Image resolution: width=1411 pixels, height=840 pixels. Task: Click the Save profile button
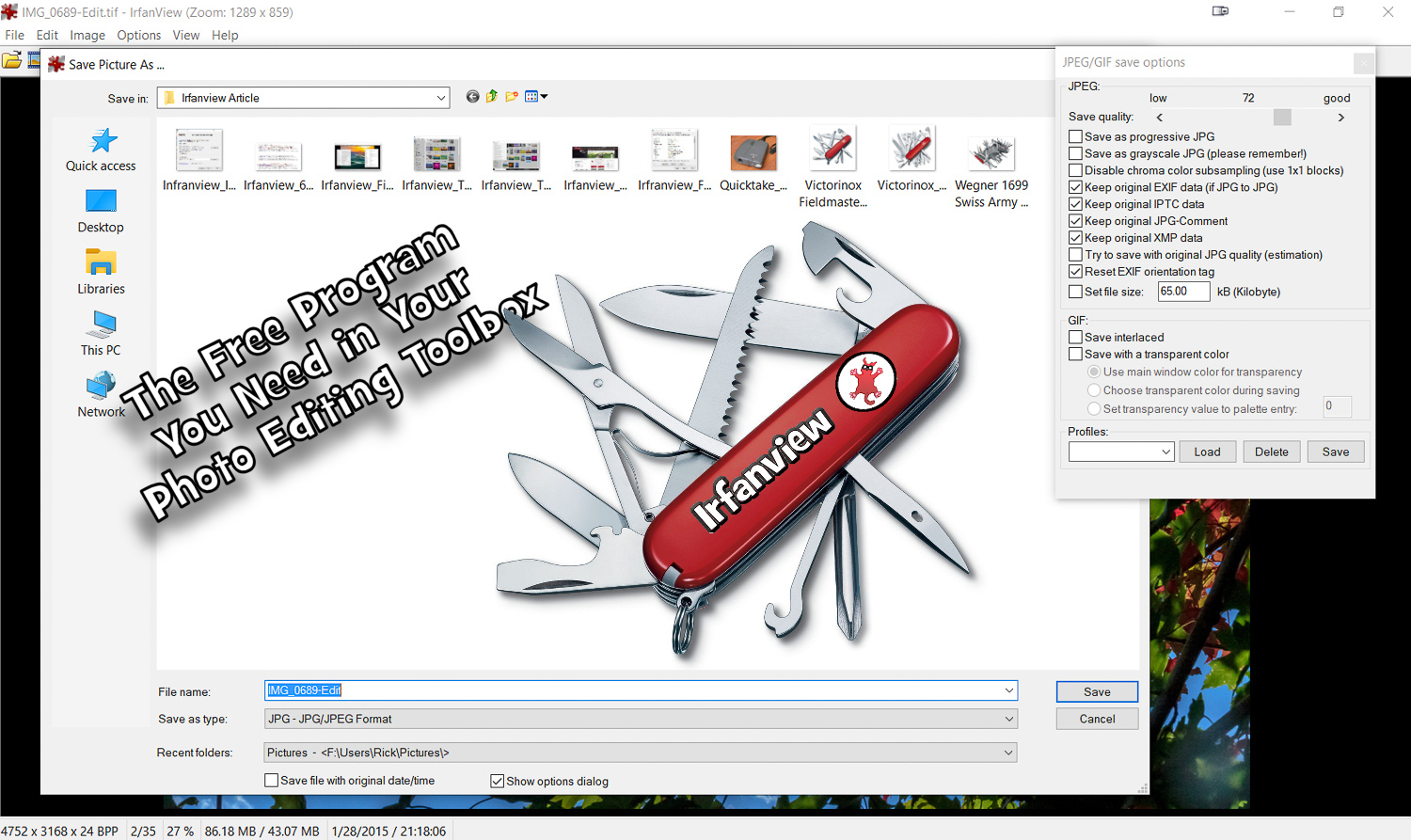point(1336,452)
